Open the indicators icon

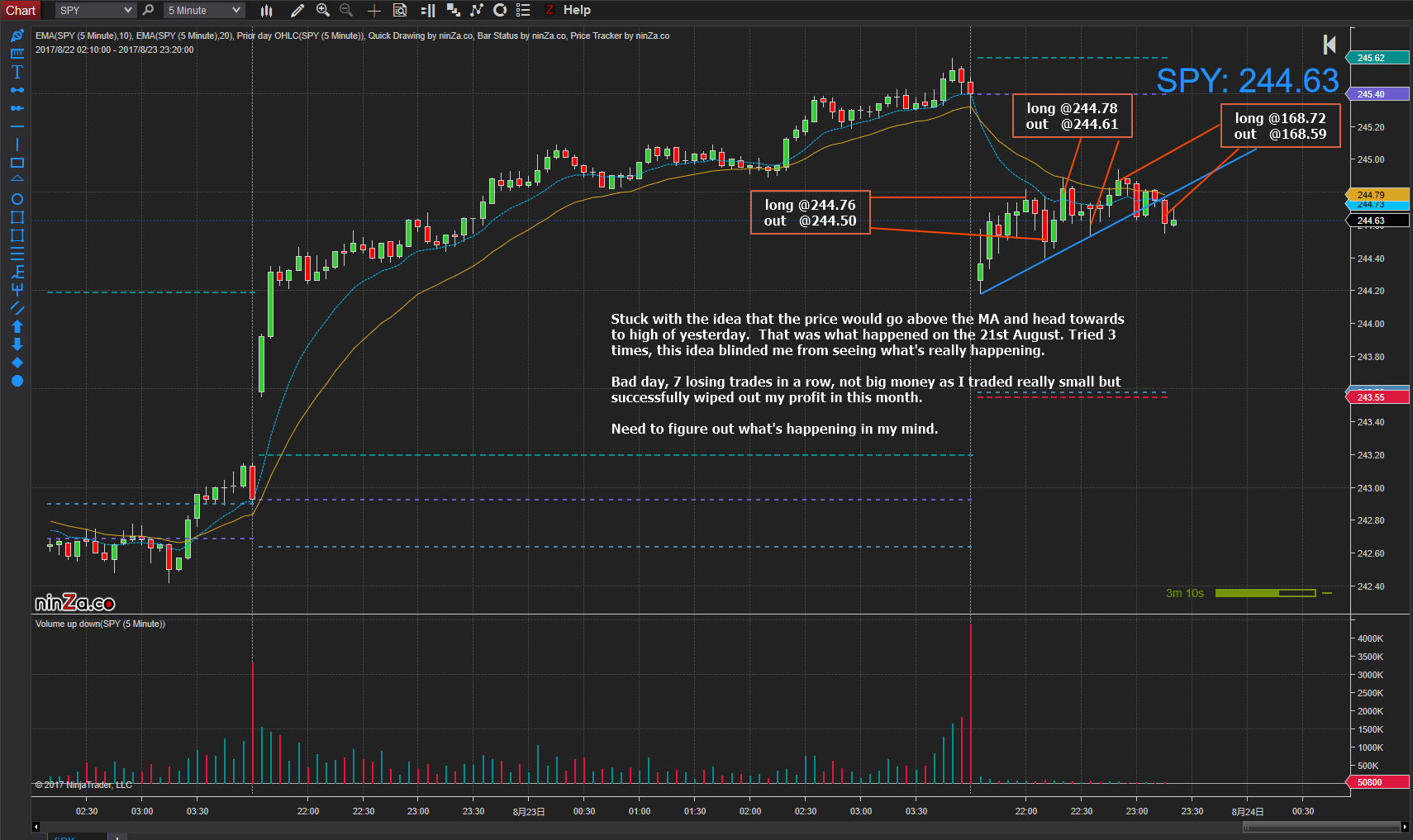coord(477,10)
